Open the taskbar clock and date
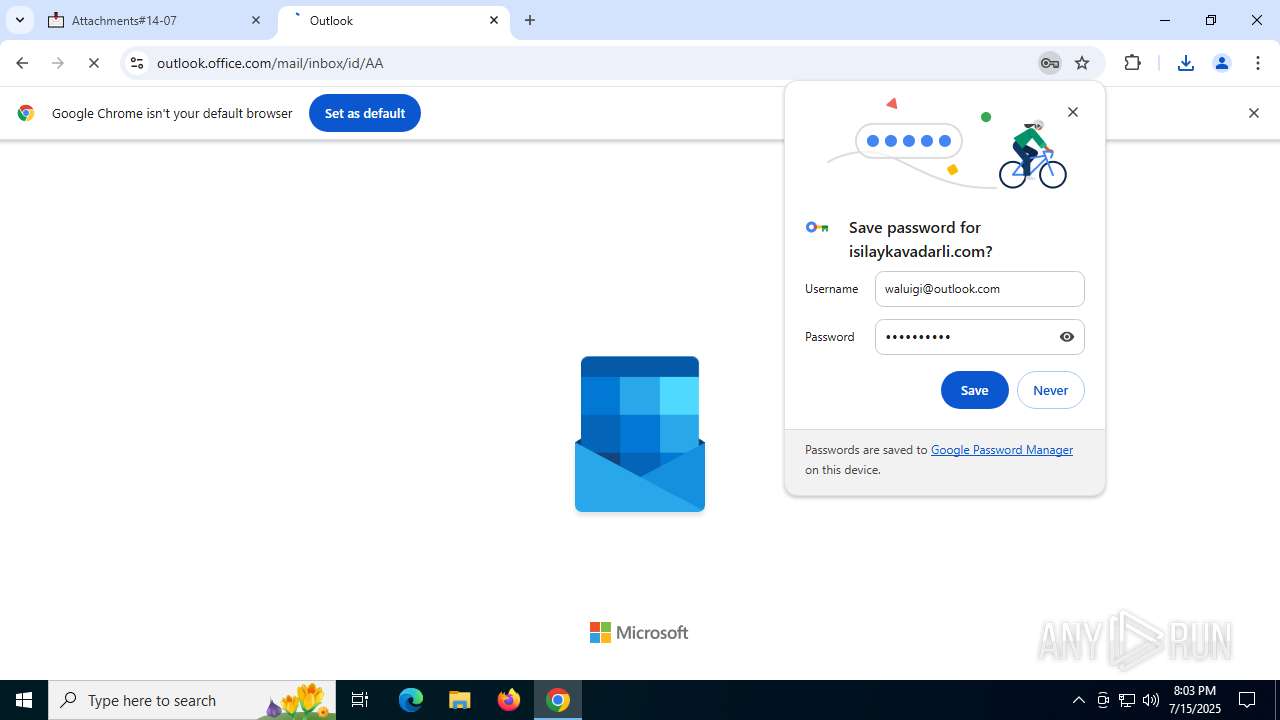Viewport: 1280px width, 720px height. pyautogui.click(x=1194, y=700)
